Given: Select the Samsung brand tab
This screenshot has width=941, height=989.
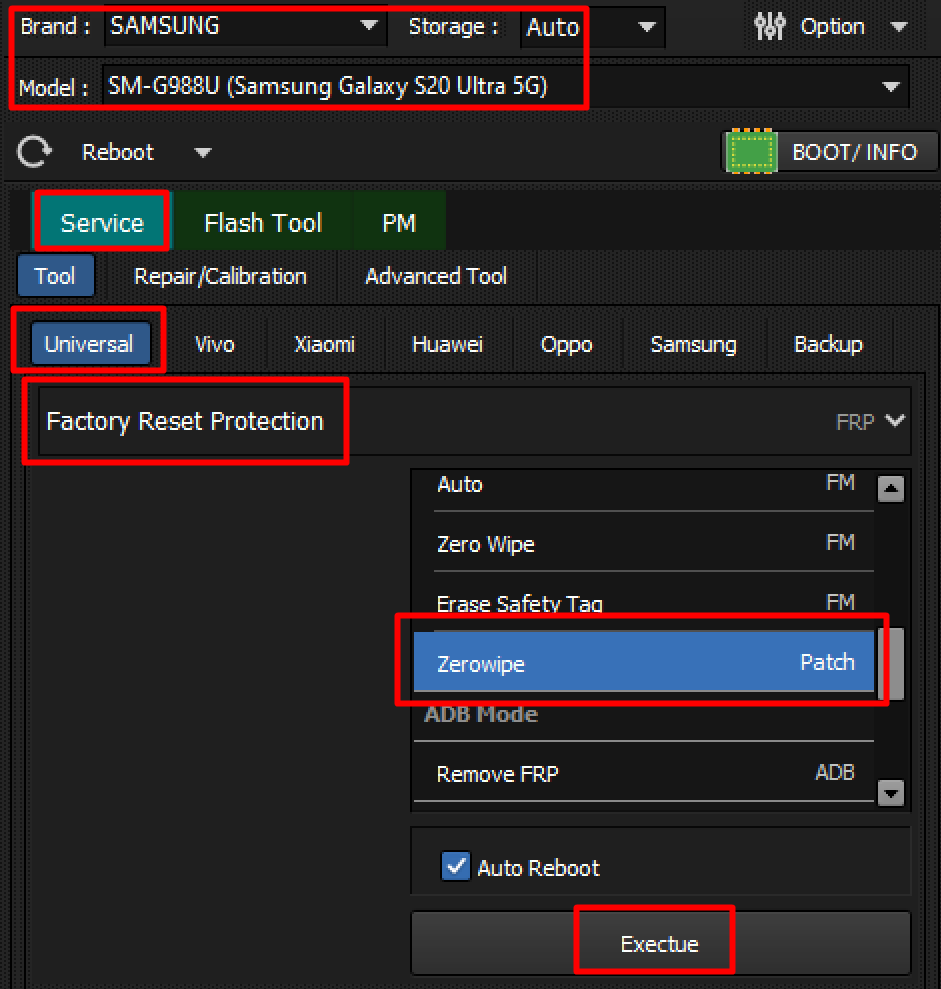Looking at the screenshot, I should click(693, 344).
